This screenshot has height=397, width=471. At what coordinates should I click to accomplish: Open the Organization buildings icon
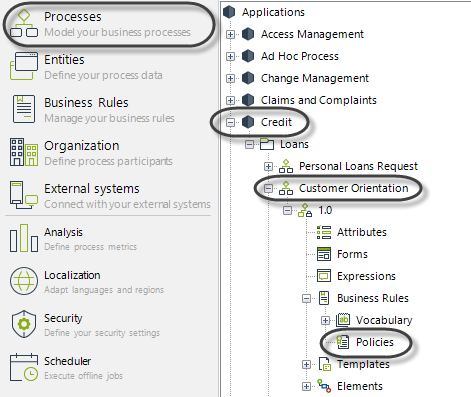(x=24, y=152)
